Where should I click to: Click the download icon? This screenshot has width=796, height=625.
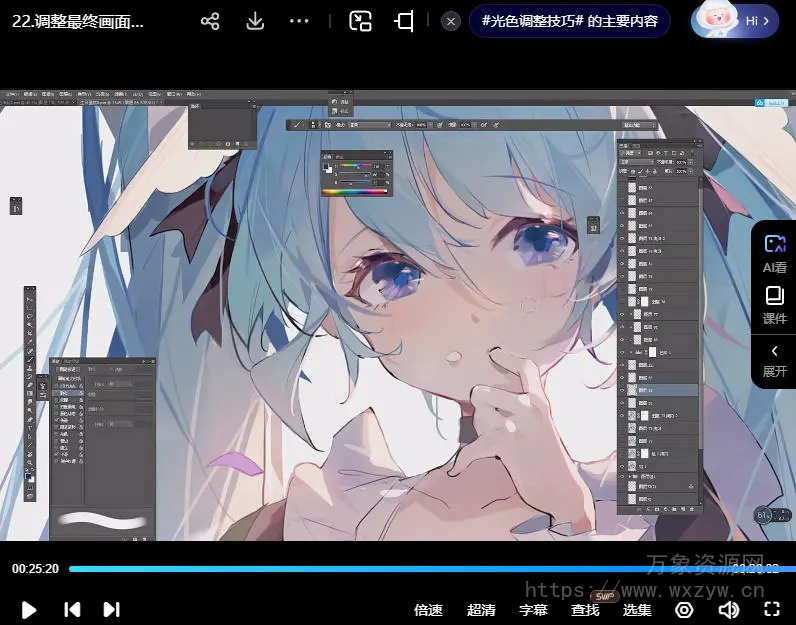255,21
